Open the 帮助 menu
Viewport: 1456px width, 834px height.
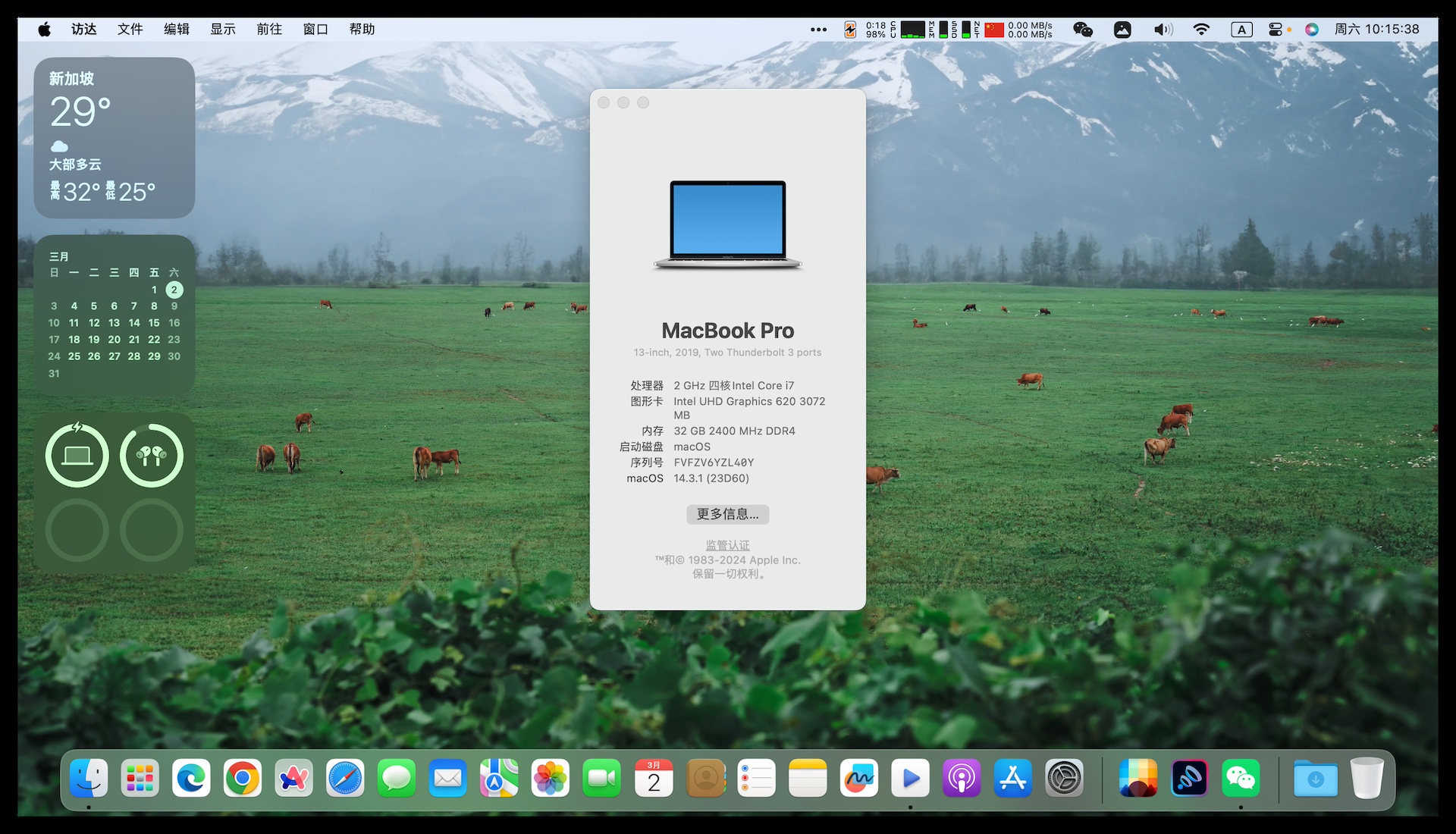tap(362, 30)
